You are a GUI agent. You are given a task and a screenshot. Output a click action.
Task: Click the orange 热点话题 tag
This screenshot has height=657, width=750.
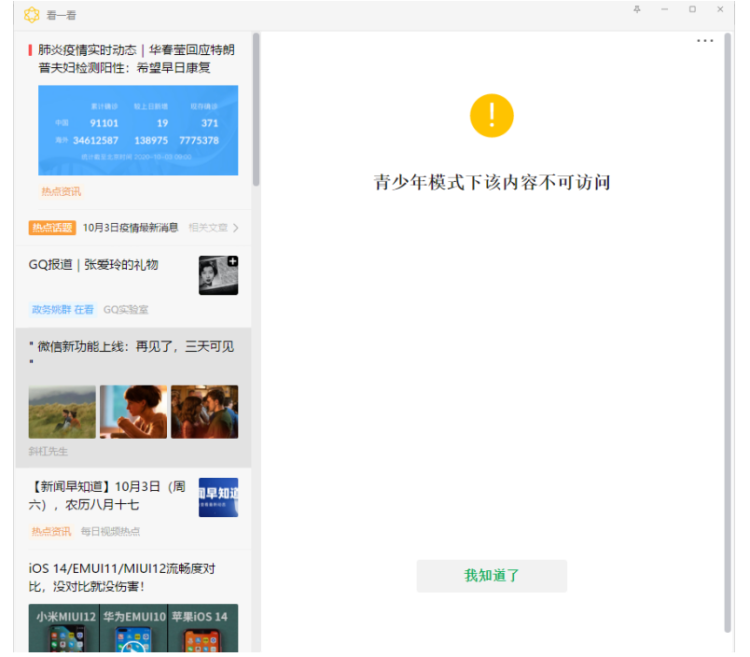[52, 228]
